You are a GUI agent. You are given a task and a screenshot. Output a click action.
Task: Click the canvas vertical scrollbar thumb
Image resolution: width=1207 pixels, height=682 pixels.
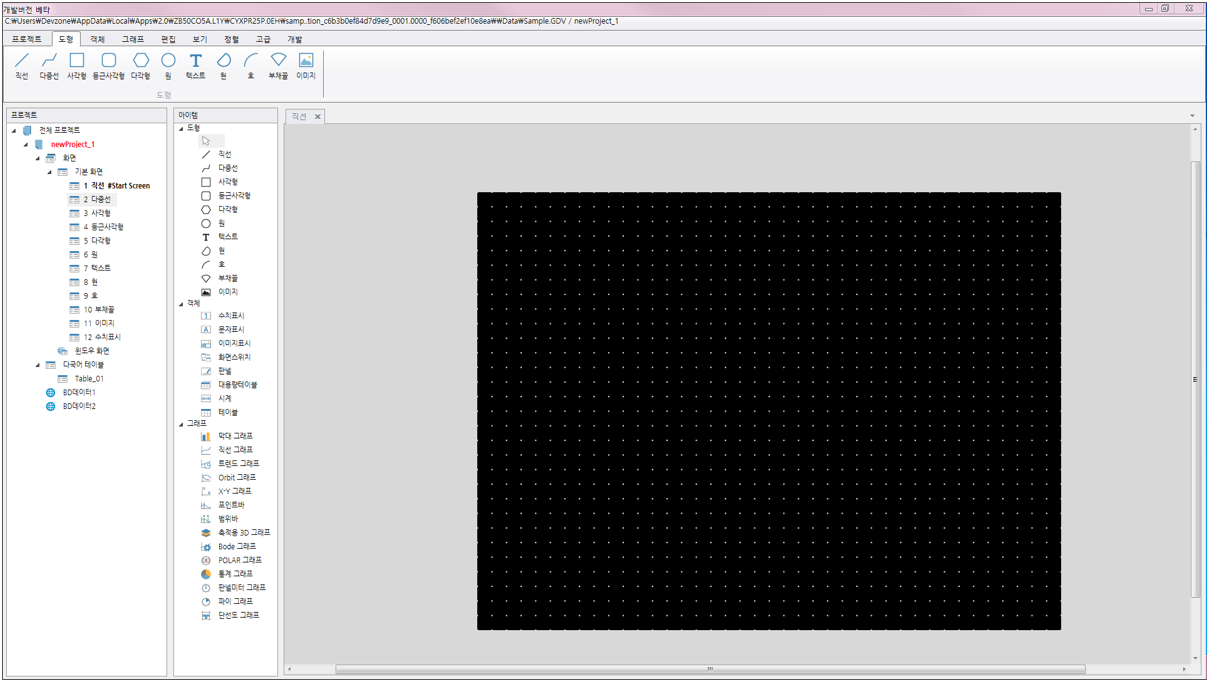pos(1195,379)
